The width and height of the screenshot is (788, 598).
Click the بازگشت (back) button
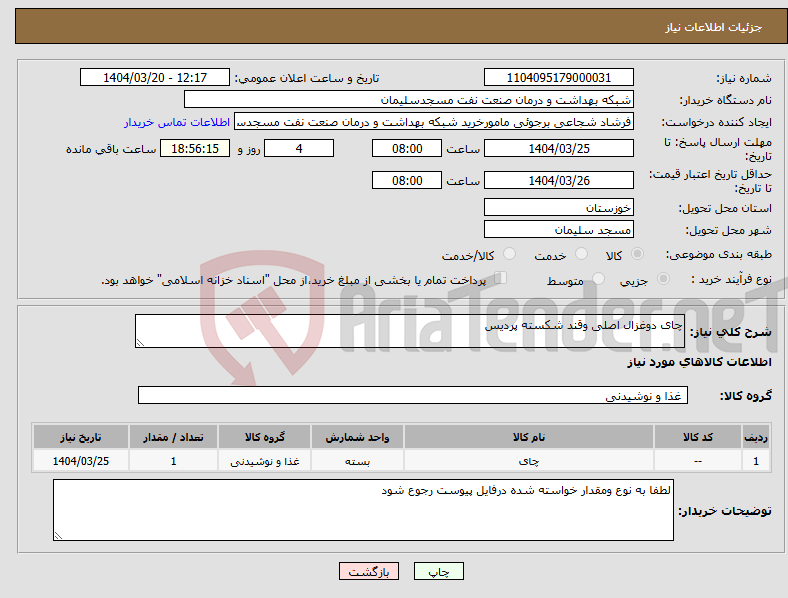click(x=369, y=571)
